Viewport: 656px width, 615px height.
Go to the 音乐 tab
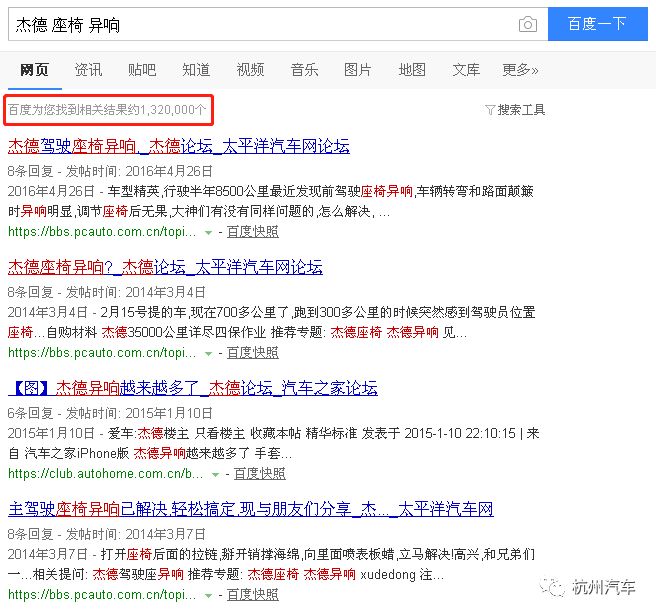pos(304,69)
